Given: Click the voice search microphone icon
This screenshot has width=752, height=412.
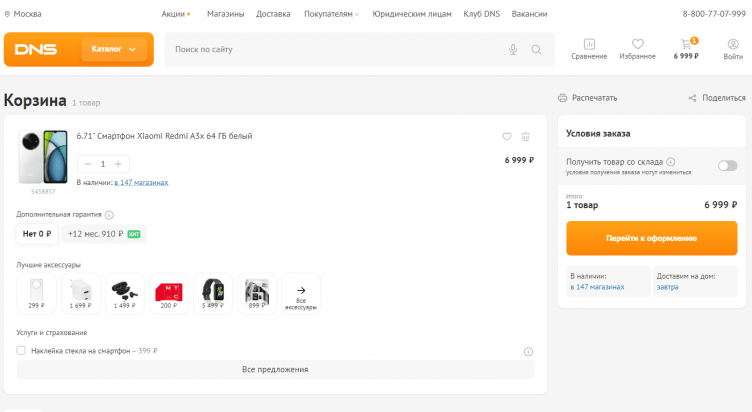Looking at the screenshot, I should tap(513, 49).
